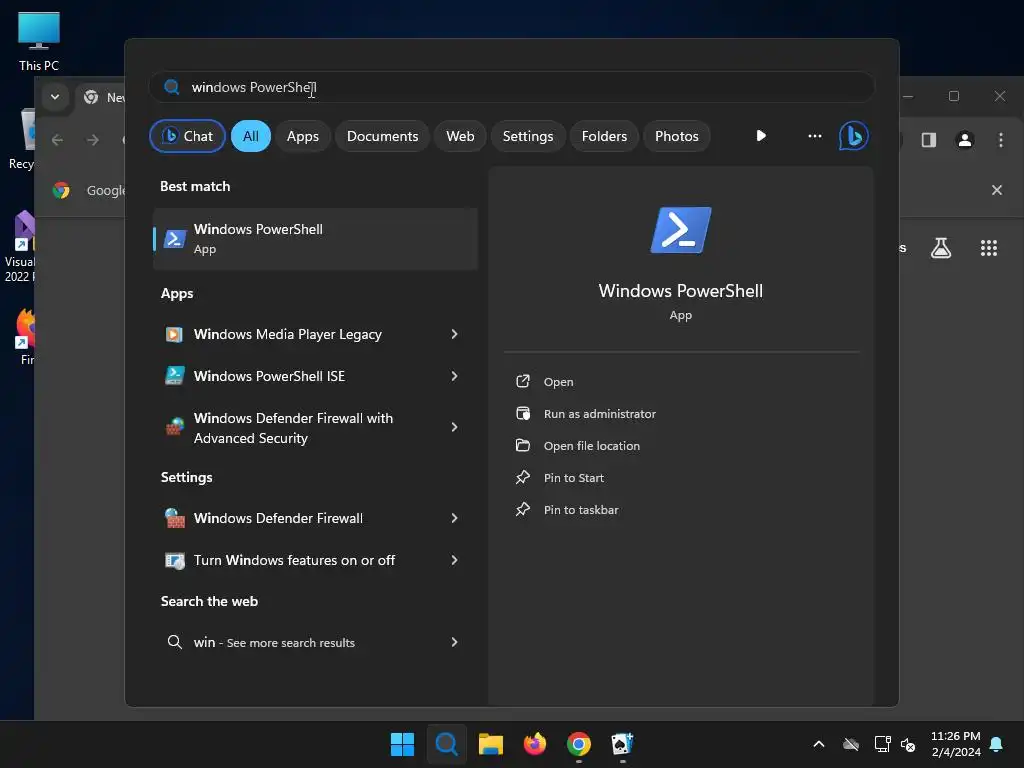Switch to Folders filter tab
This screenshot has width=1024, height=768.
point(604,136)
